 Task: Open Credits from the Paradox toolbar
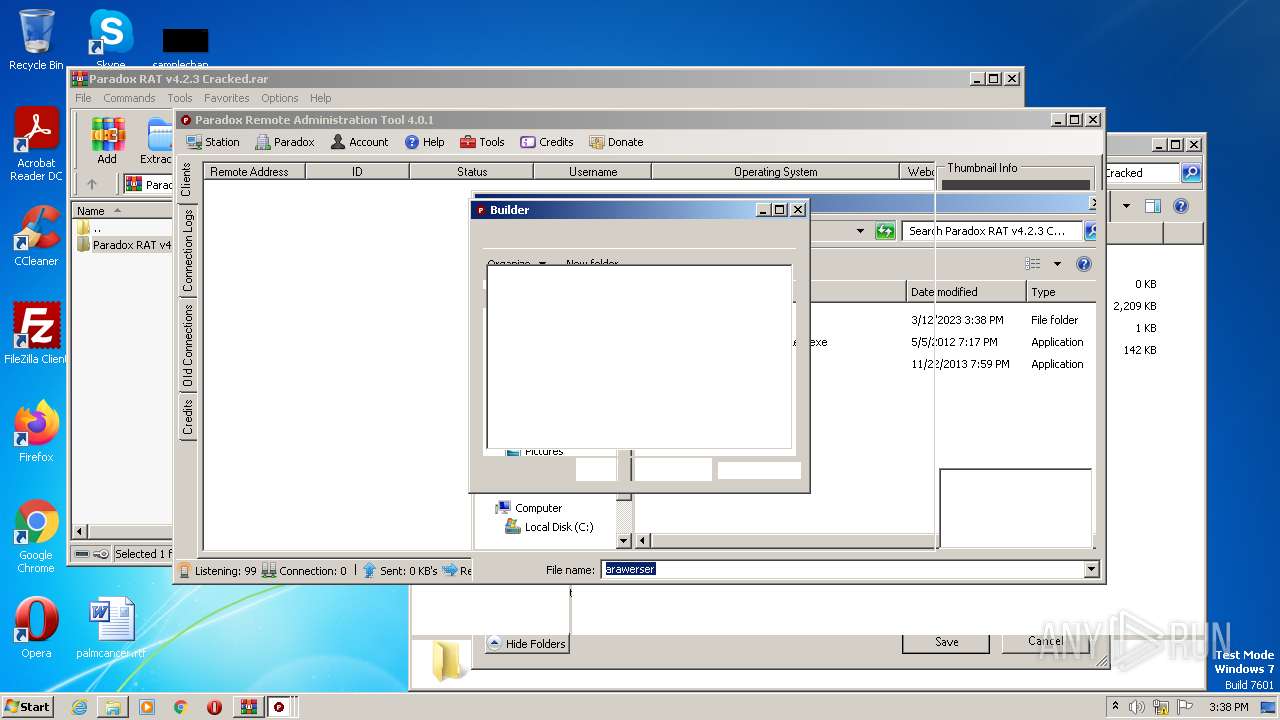pos(547,142)
